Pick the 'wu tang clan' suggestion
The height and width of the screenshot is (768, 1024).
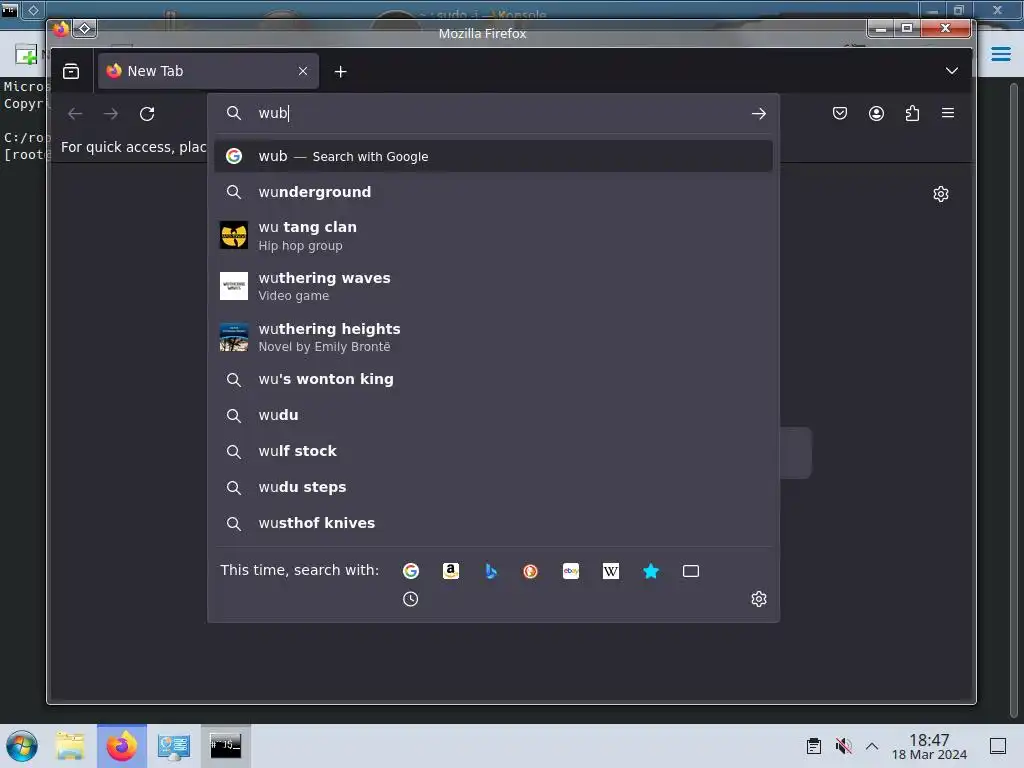pyautogui.click(x=493, y=236)
